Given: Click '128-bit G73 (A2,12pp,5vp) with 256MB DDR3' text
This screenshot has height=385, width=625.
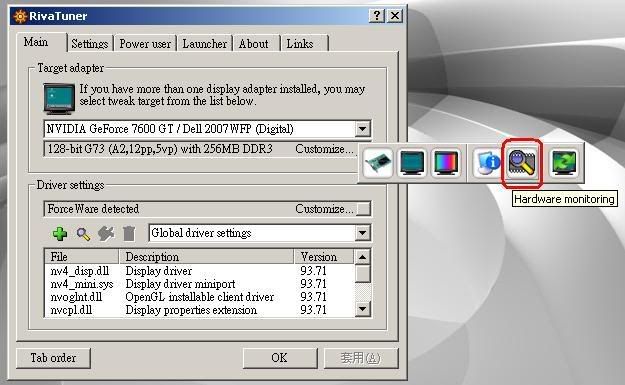Looking at the screenshot, I should click(160, 149).
